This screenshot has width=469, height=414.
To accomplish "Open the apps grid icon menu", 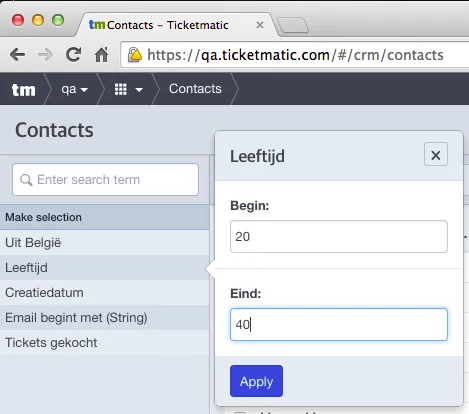I will (x=128, y=89).
